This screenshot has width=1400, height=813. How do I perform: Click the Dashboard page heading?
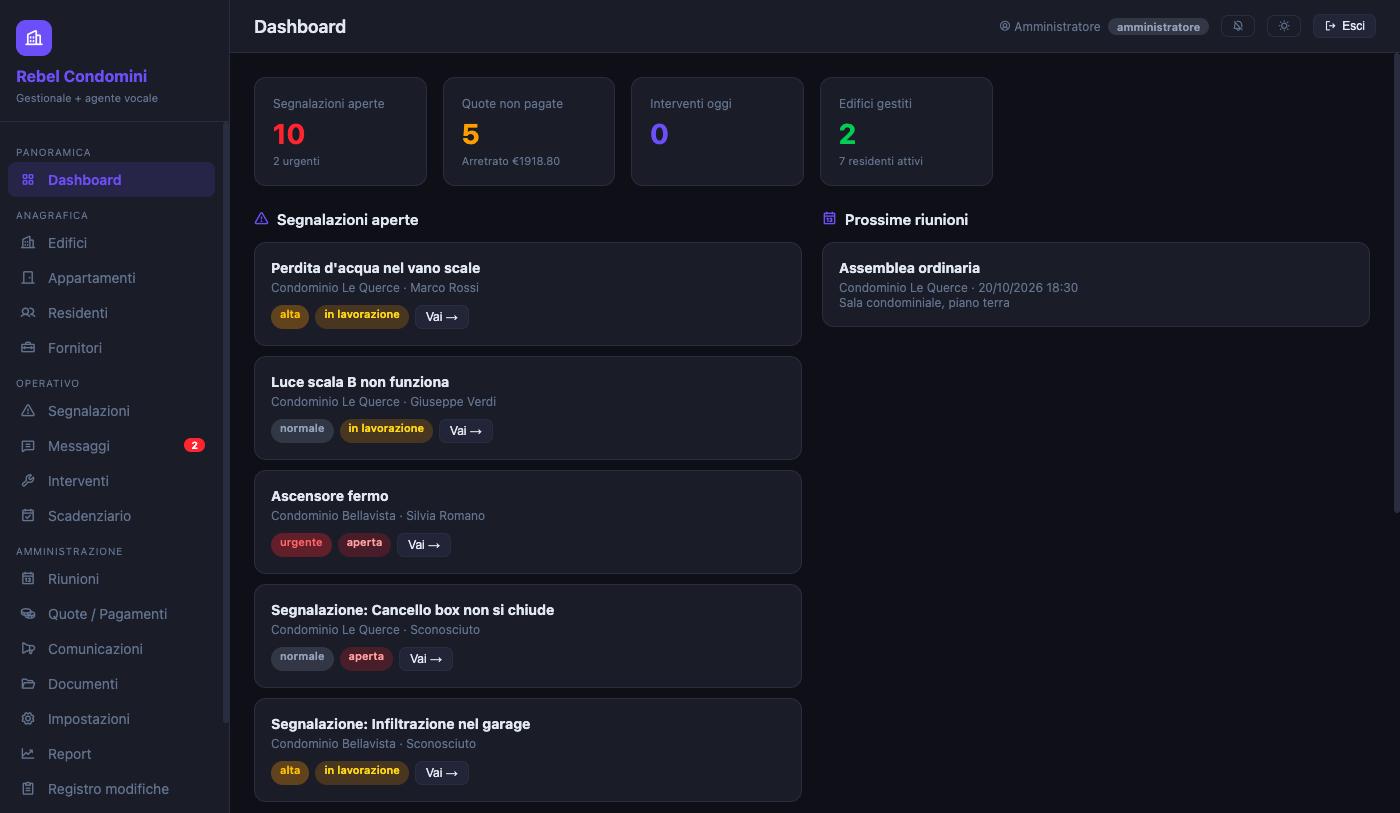click(x=300, y=27)
